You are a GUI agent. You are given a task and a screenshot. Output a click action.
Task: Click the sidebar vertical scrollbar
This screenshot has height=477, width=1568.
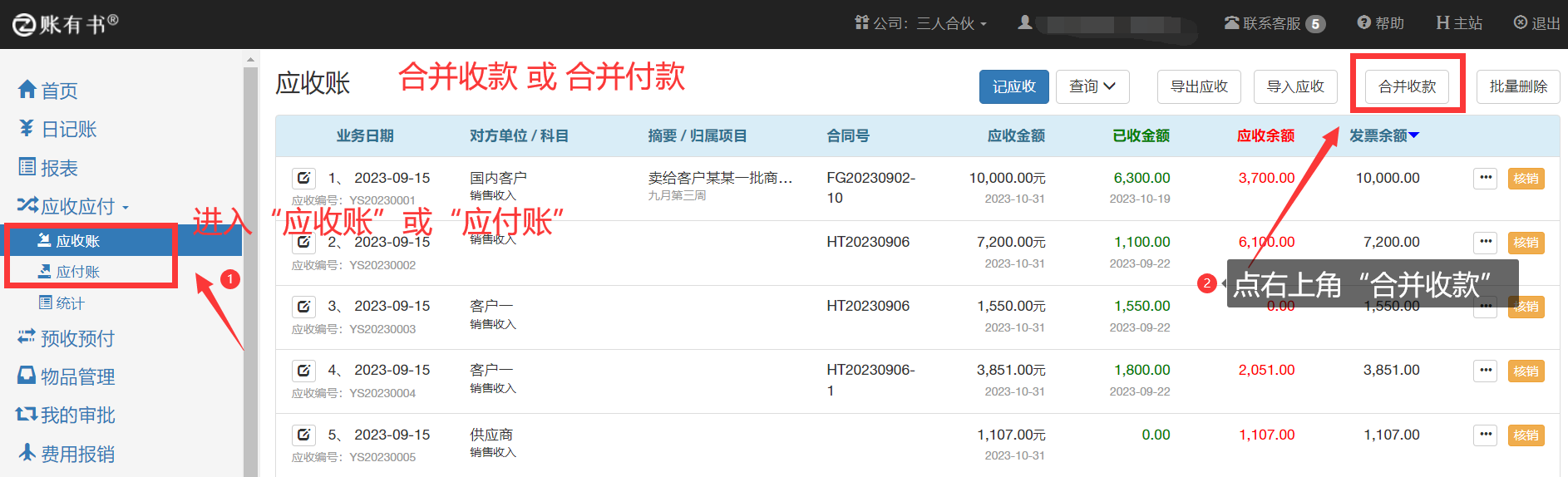pos(250,249)
